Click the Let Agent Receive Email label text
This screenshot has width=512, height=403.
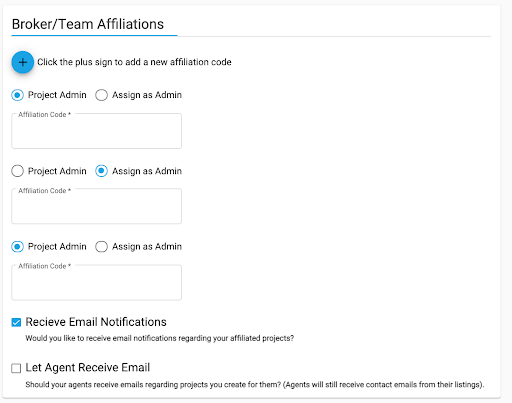88,367
